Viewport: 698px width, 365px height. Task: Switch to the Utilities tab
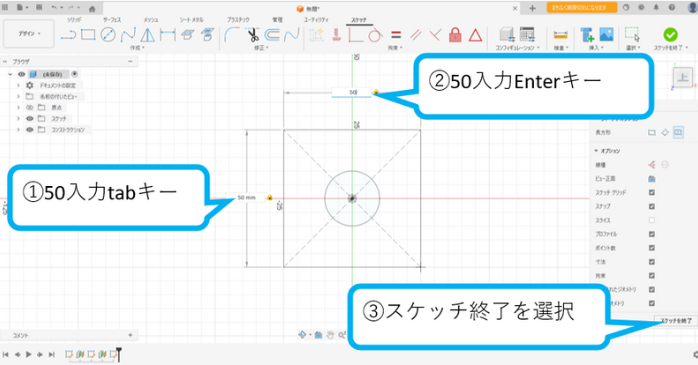coord(316,20)
